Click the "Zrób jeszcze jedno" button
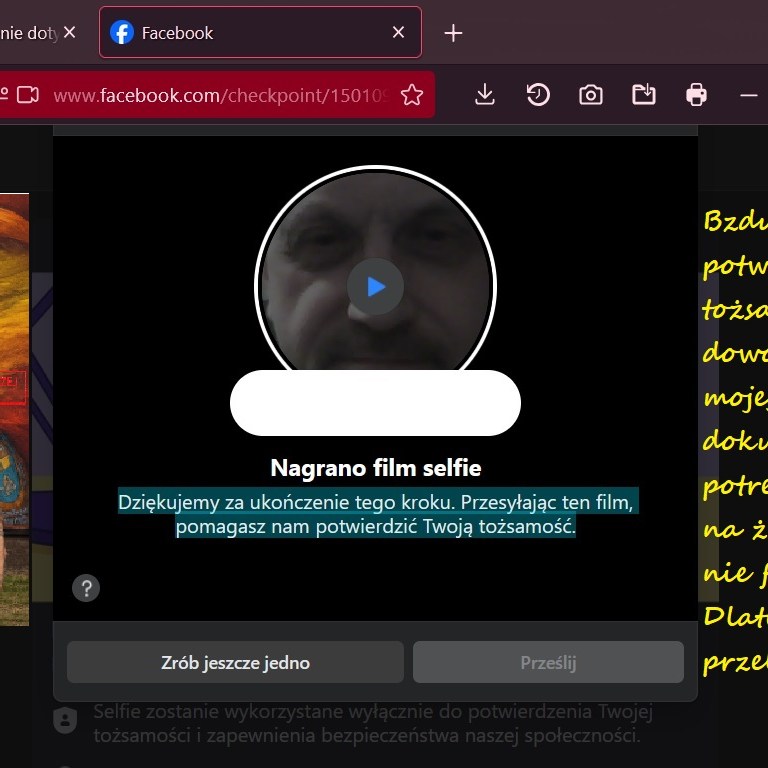Image resolution: width=768 pixels, height=768 pixels. coord(235,662)
